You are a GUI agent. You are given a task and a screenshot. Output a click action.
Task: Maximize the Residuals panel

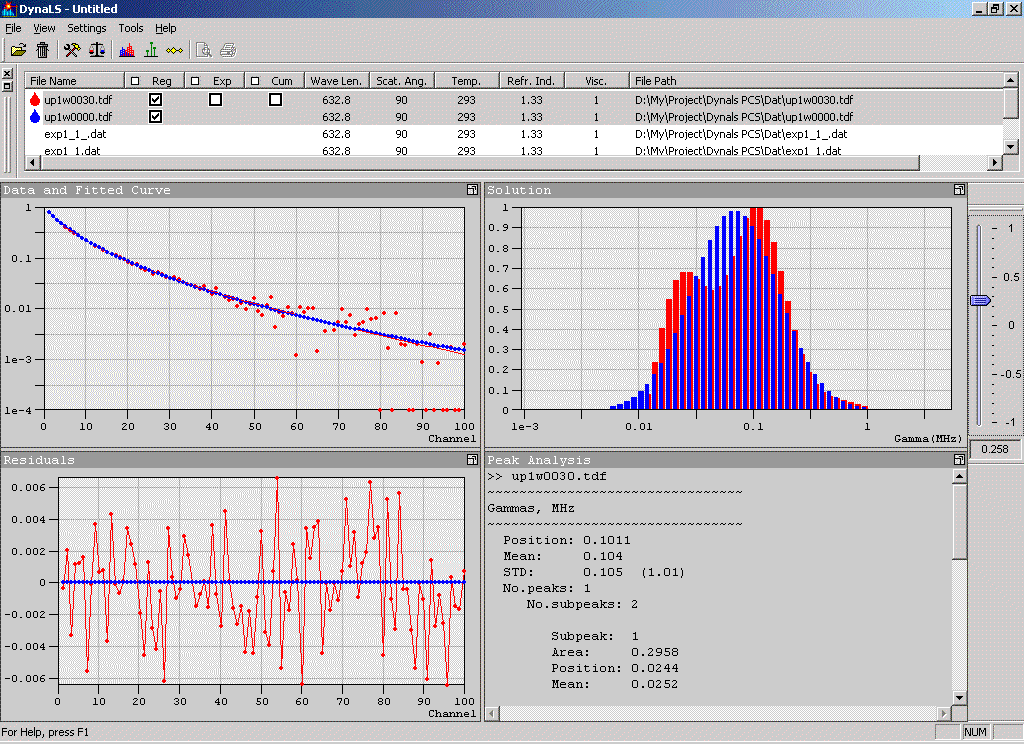(x=471, y=460)
